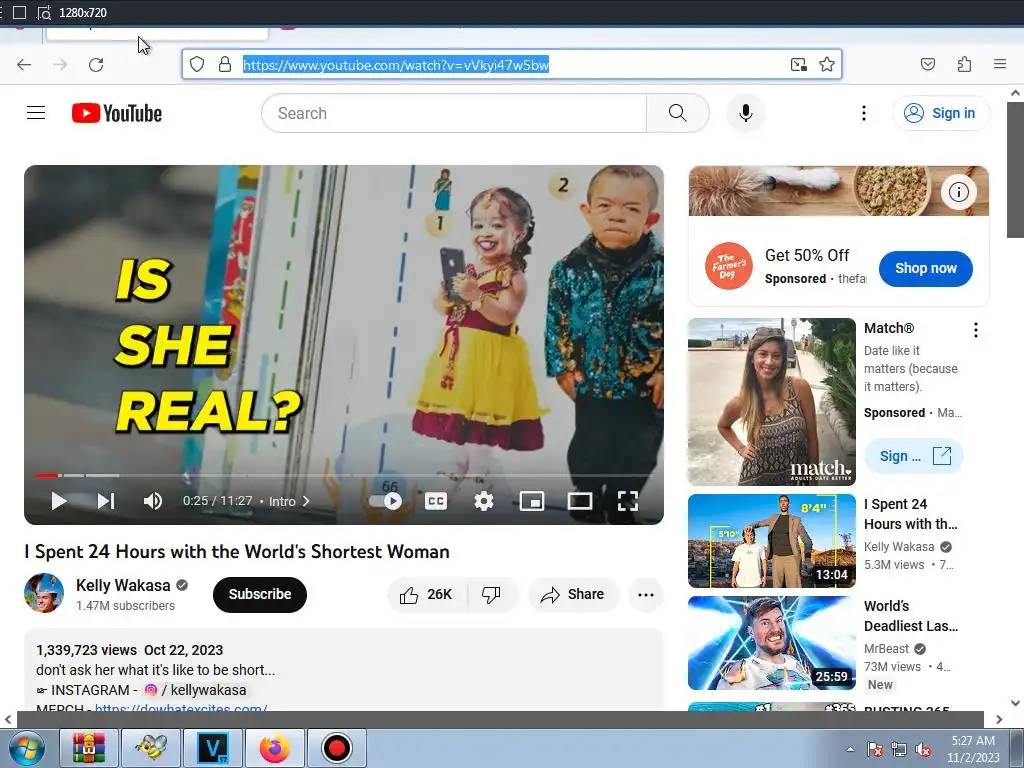Image resolution: width=1024 pixels, height=768 pixels.
Task: Dislike this video
Action: coord(492,594)
